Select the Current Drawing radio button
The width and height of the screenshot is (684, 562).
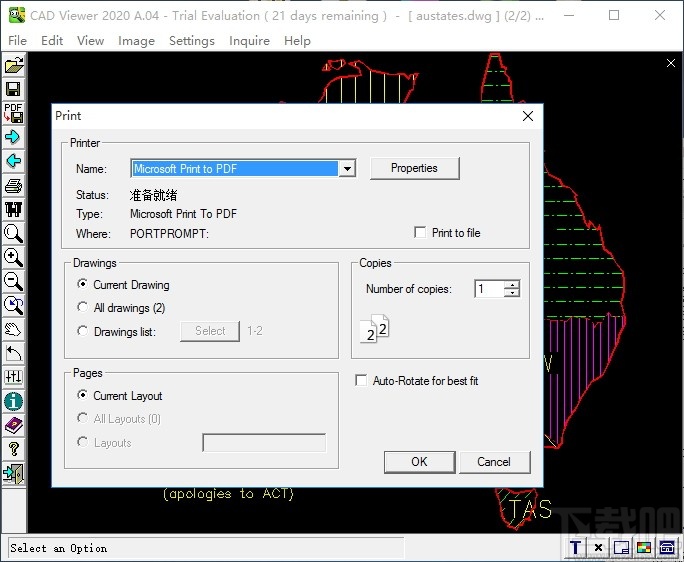(82, 284)
